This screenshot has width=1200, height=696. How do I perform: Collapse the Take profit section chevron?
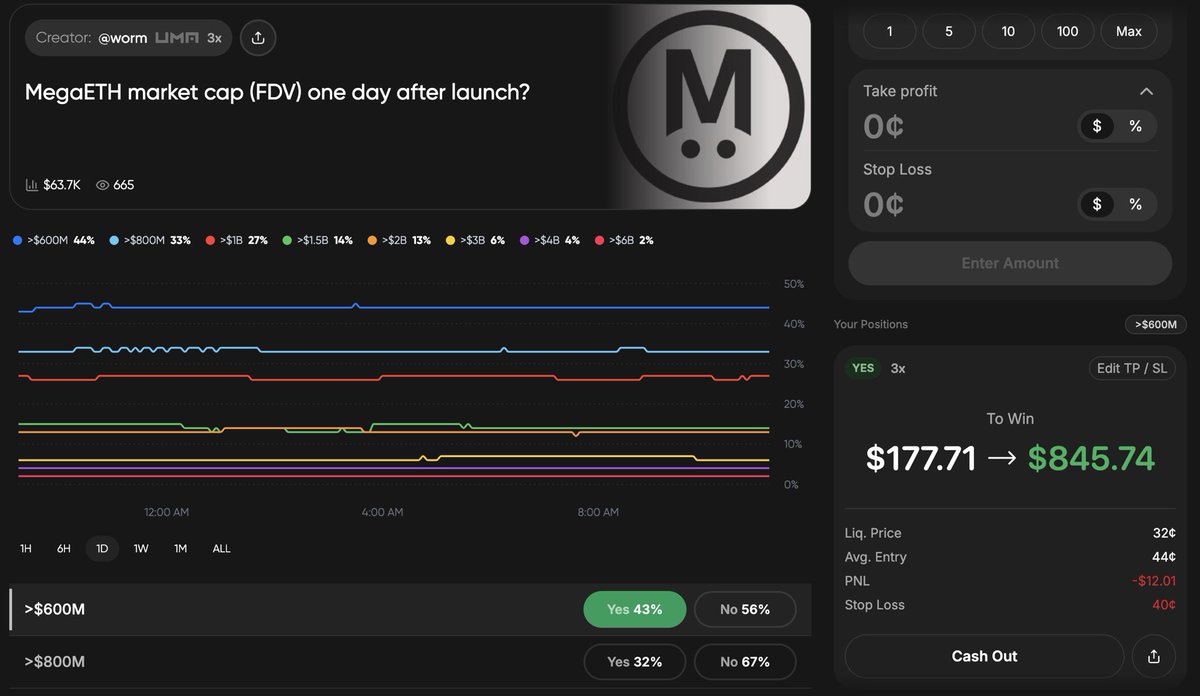1146,91
